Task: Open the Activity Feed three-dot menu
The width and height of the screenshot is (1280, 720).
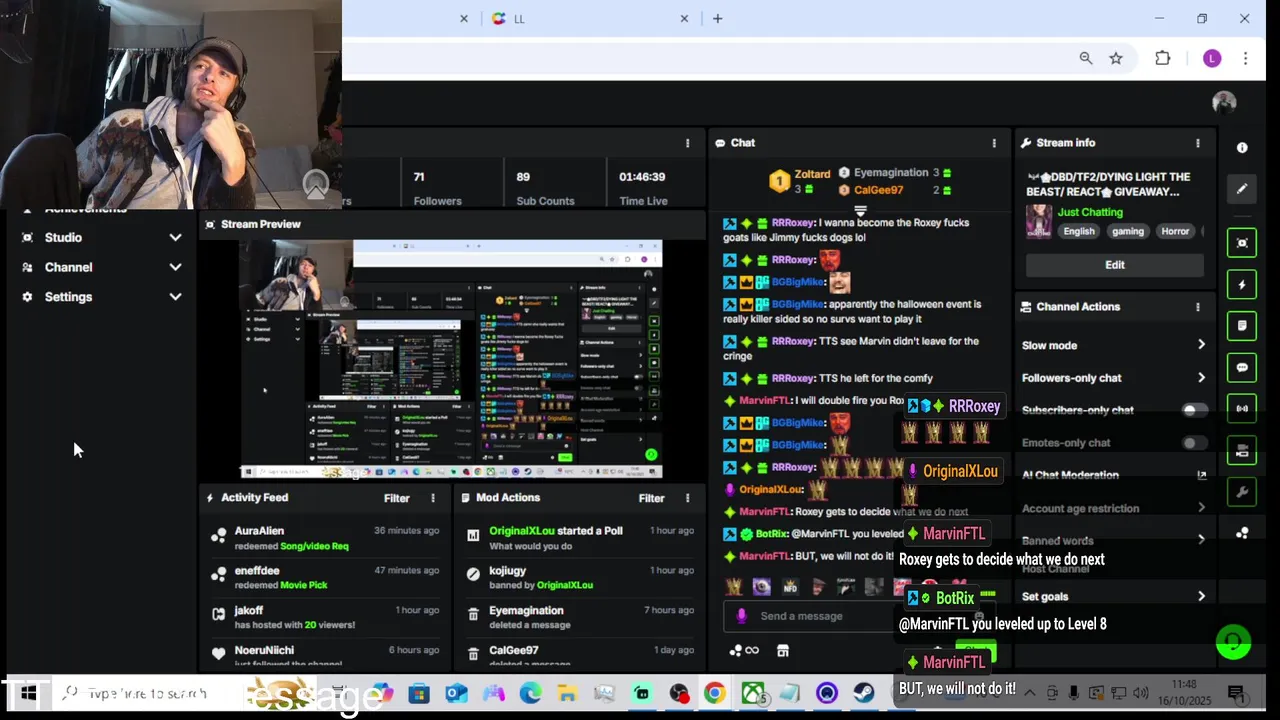Action: coord(433,498)
